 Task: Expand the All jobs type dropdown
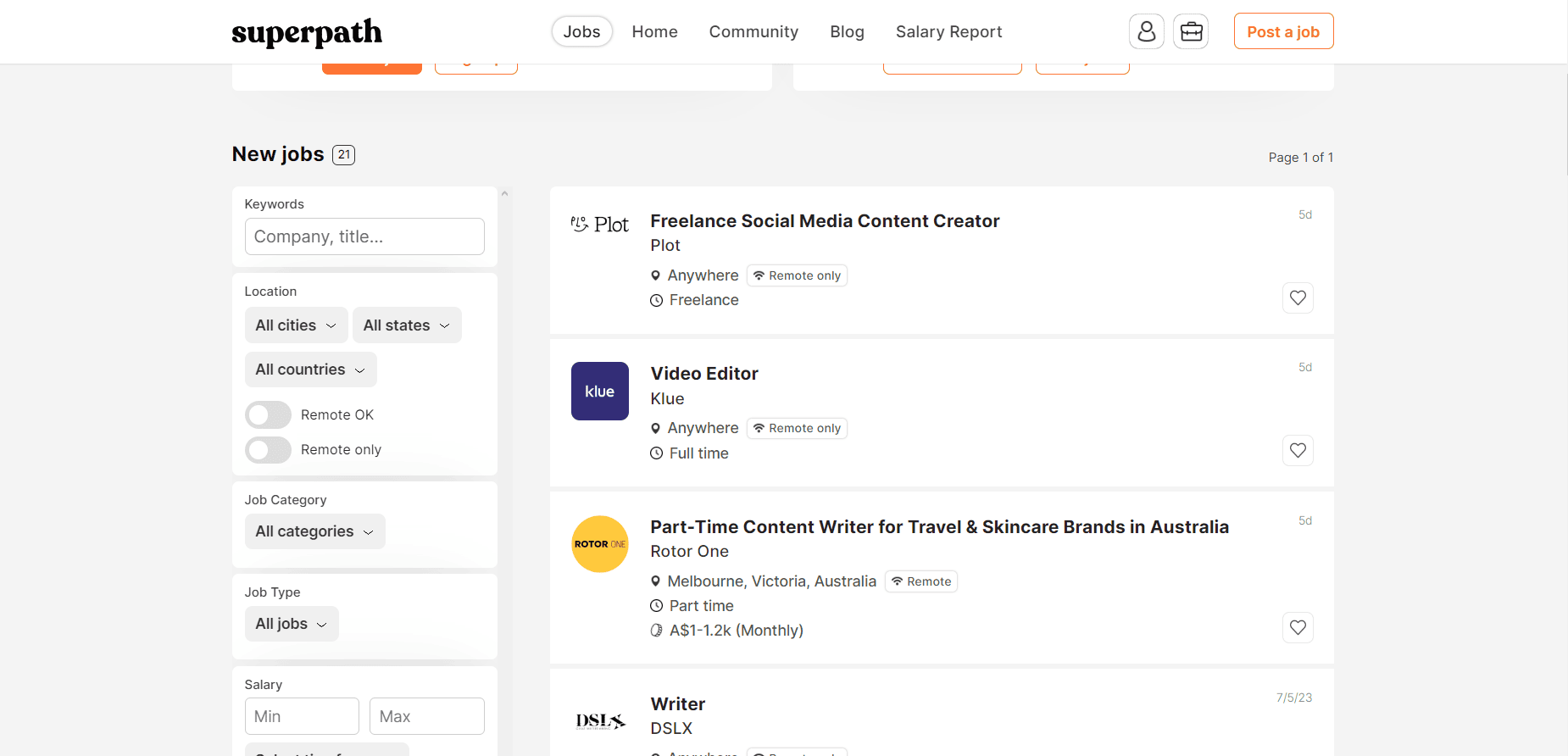point(291,624)
